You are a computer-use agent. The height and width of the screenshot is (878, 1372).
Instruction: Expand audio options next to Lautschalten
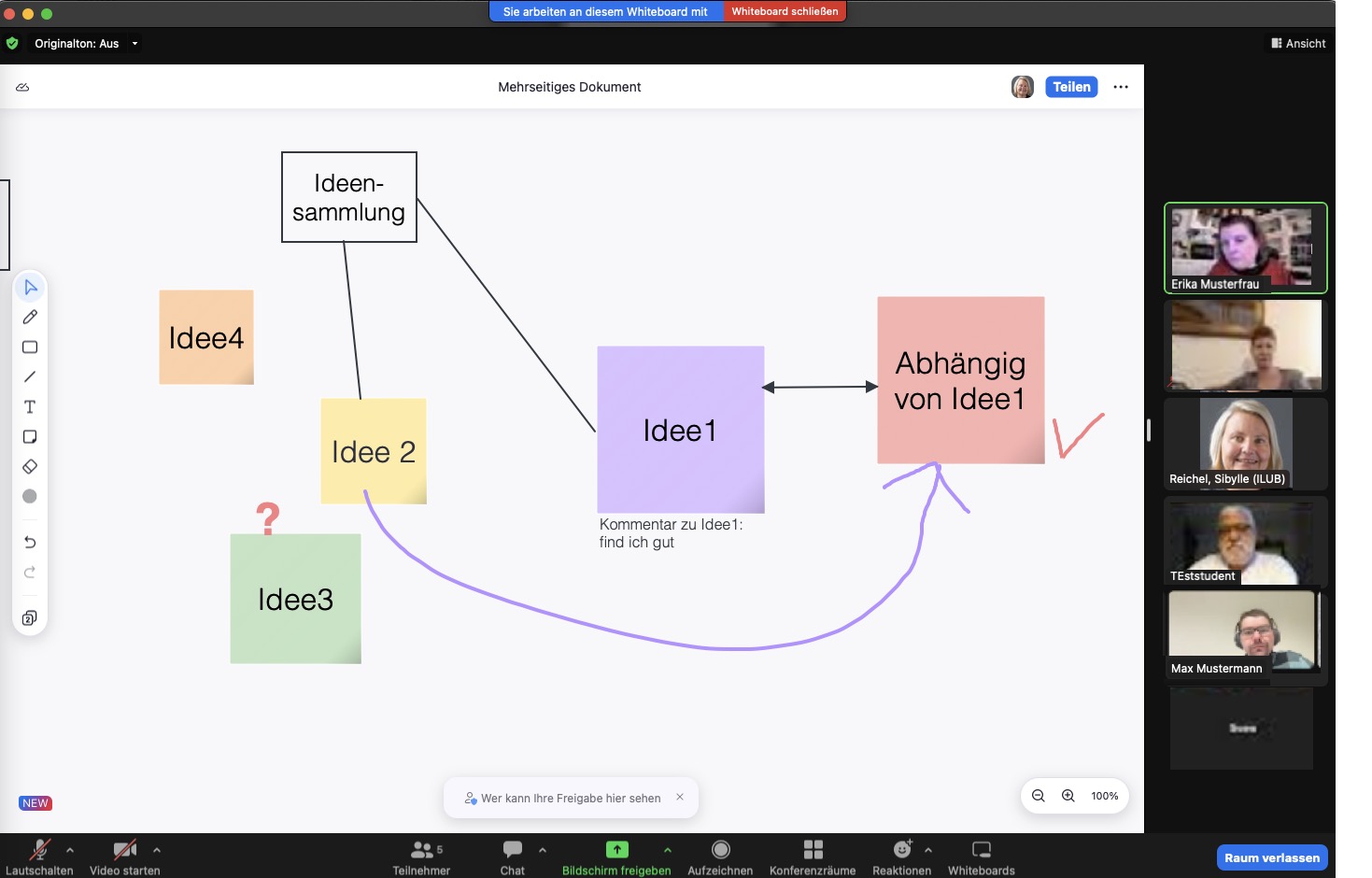click(x=70, y=850)
